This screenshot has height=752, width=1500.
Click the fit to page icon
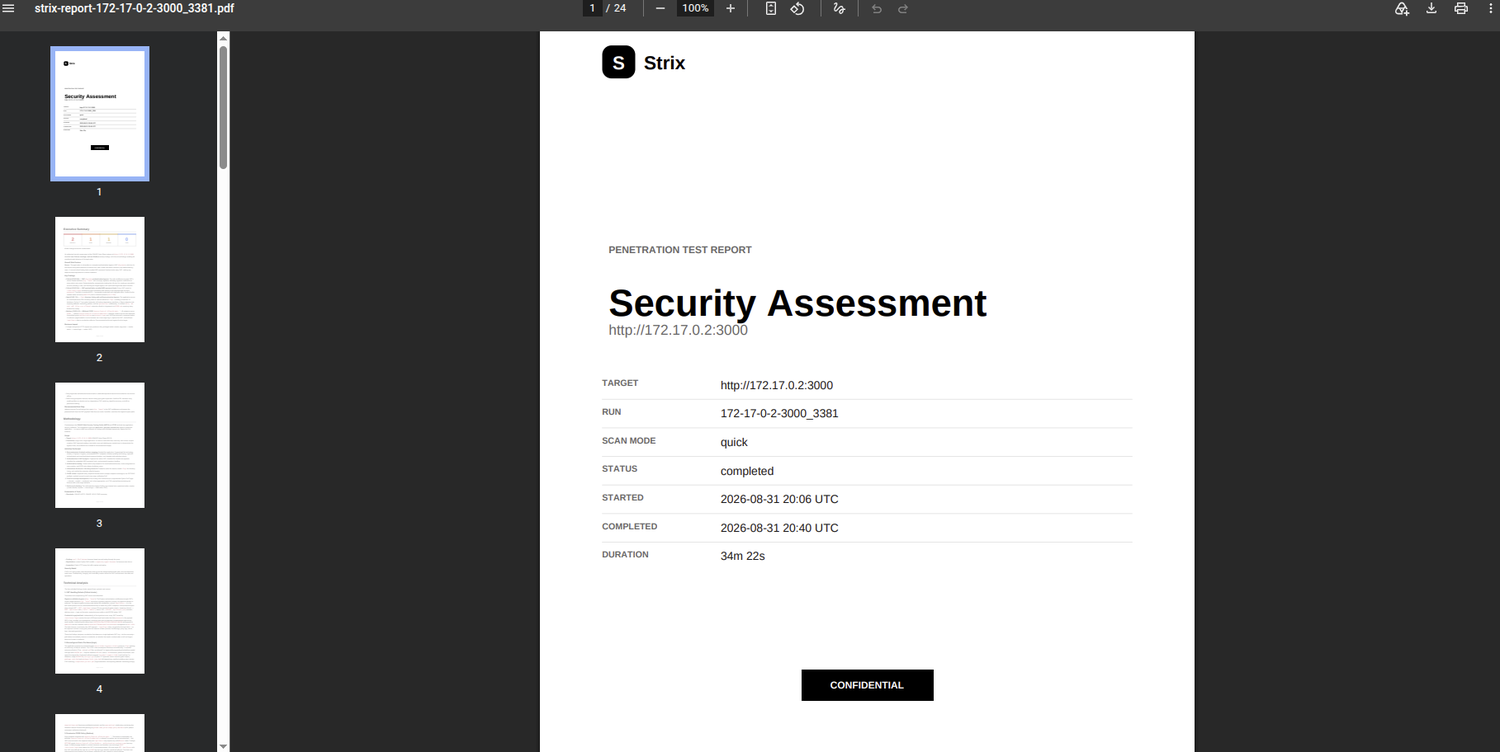[771, 8]
